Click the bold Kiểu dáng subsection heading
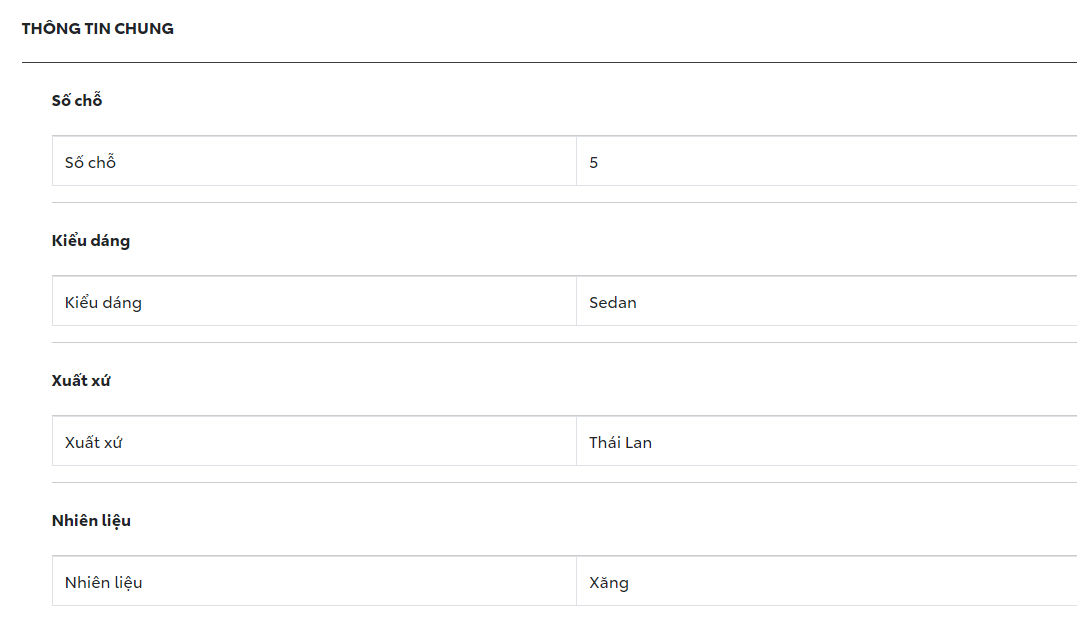 click(91, 240)
